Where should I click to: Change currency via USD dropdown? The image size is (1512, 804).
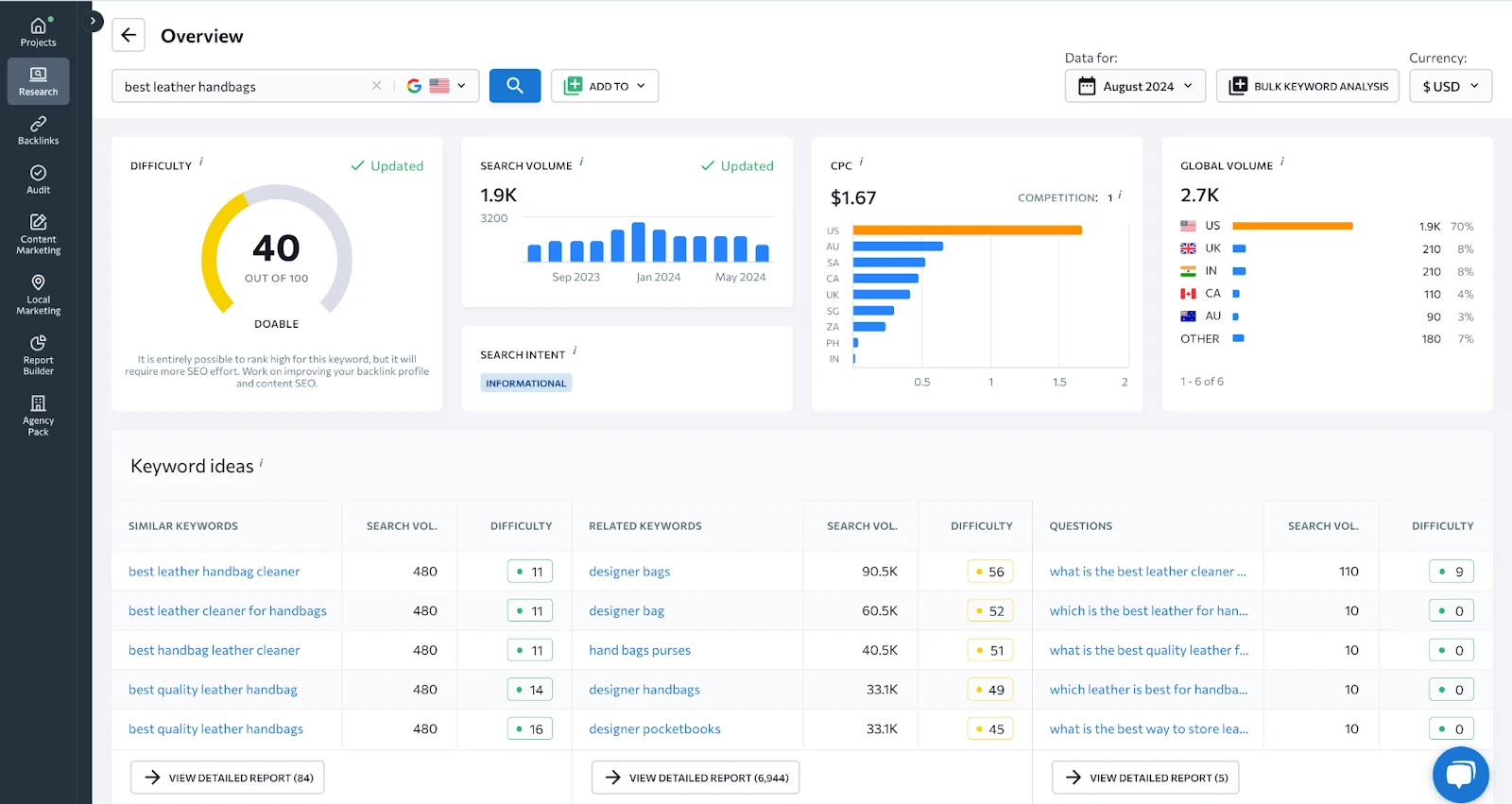click(x=1450, y=86)
